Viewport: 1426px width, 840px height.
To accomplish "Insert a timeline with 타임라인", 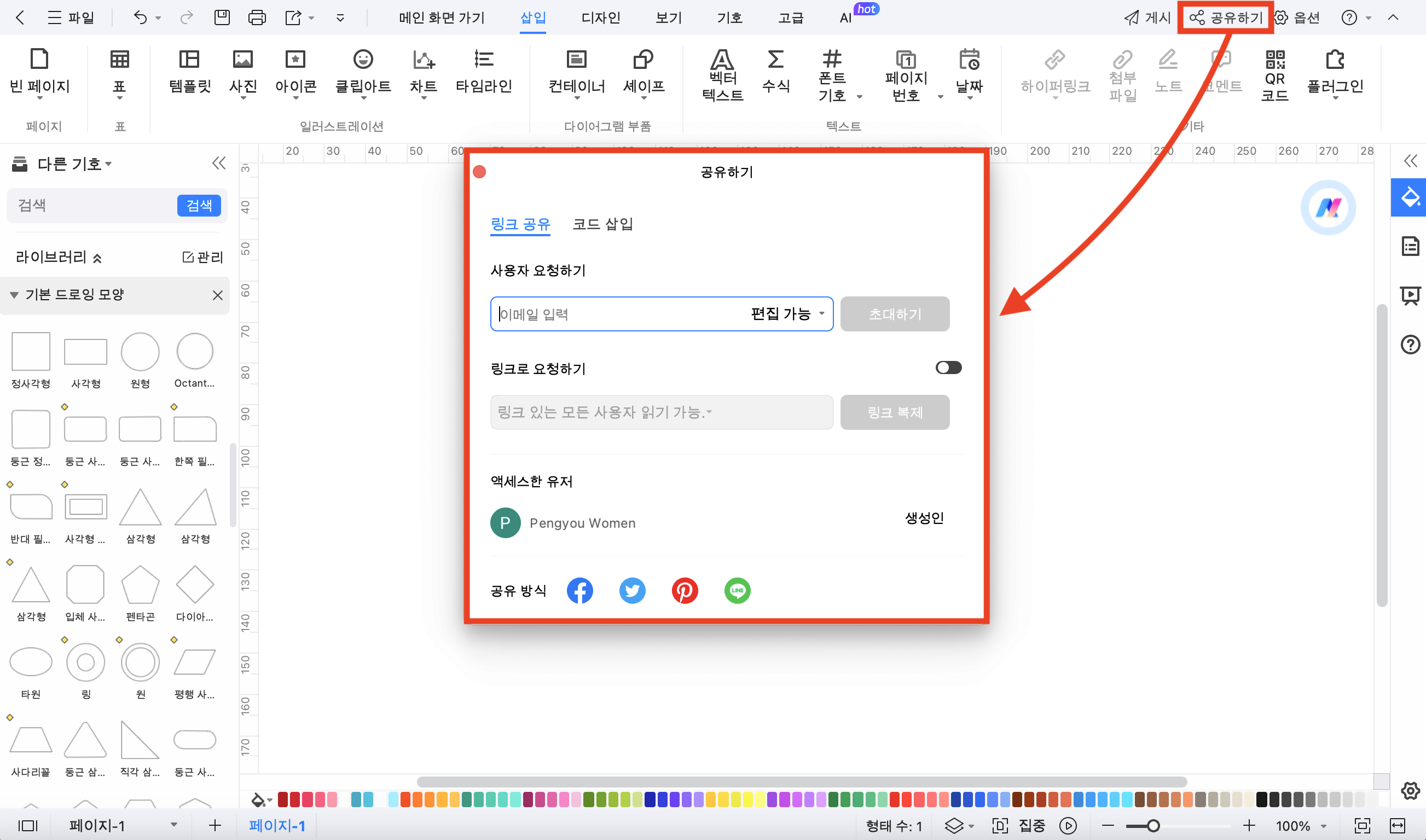I will coord(484,71).
